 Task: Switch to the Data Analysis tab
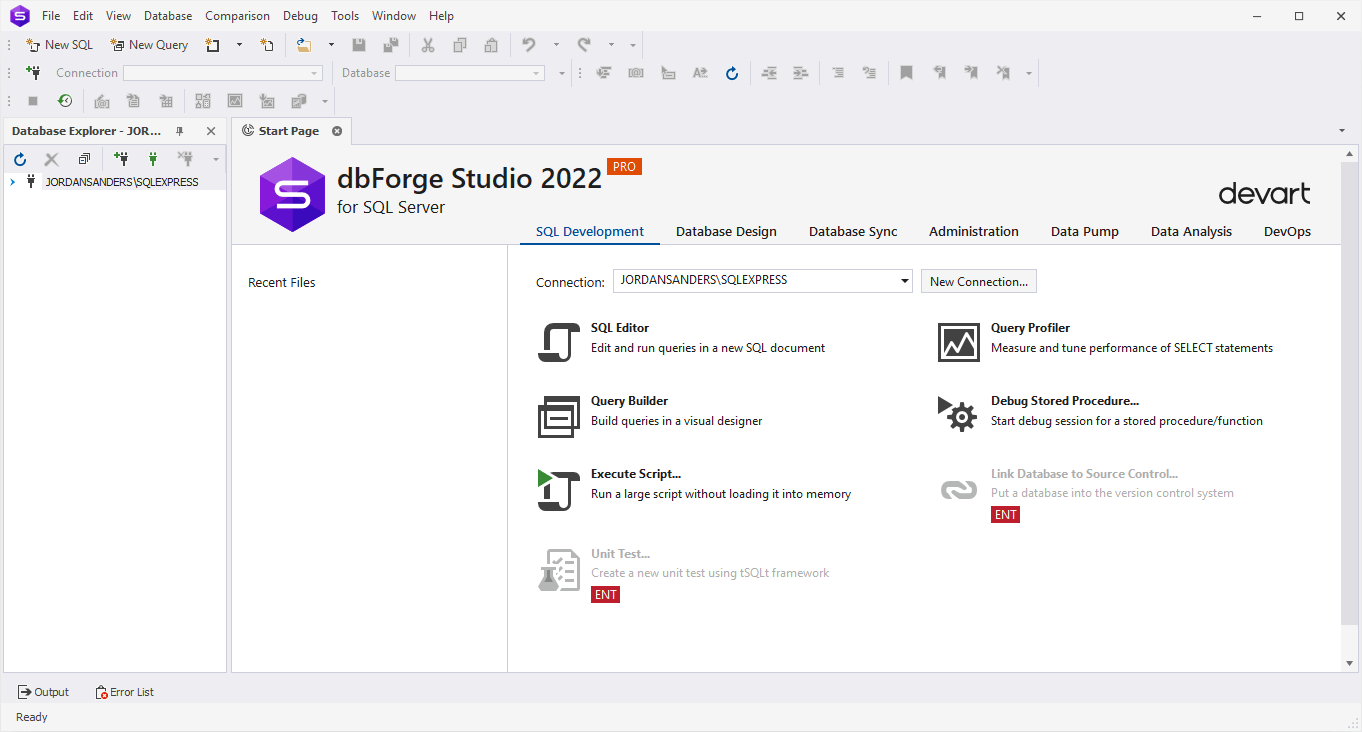point(1191,231)
